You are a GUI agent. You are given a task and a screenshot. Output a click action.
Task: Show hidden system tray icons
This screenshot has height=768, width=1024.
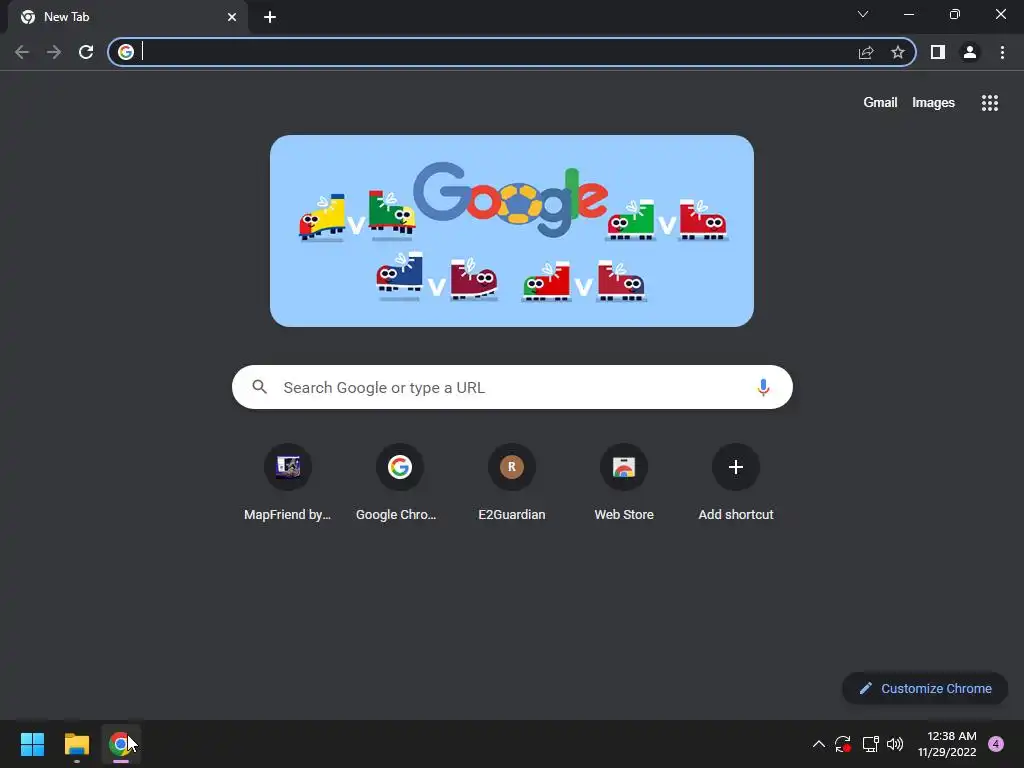818,744
